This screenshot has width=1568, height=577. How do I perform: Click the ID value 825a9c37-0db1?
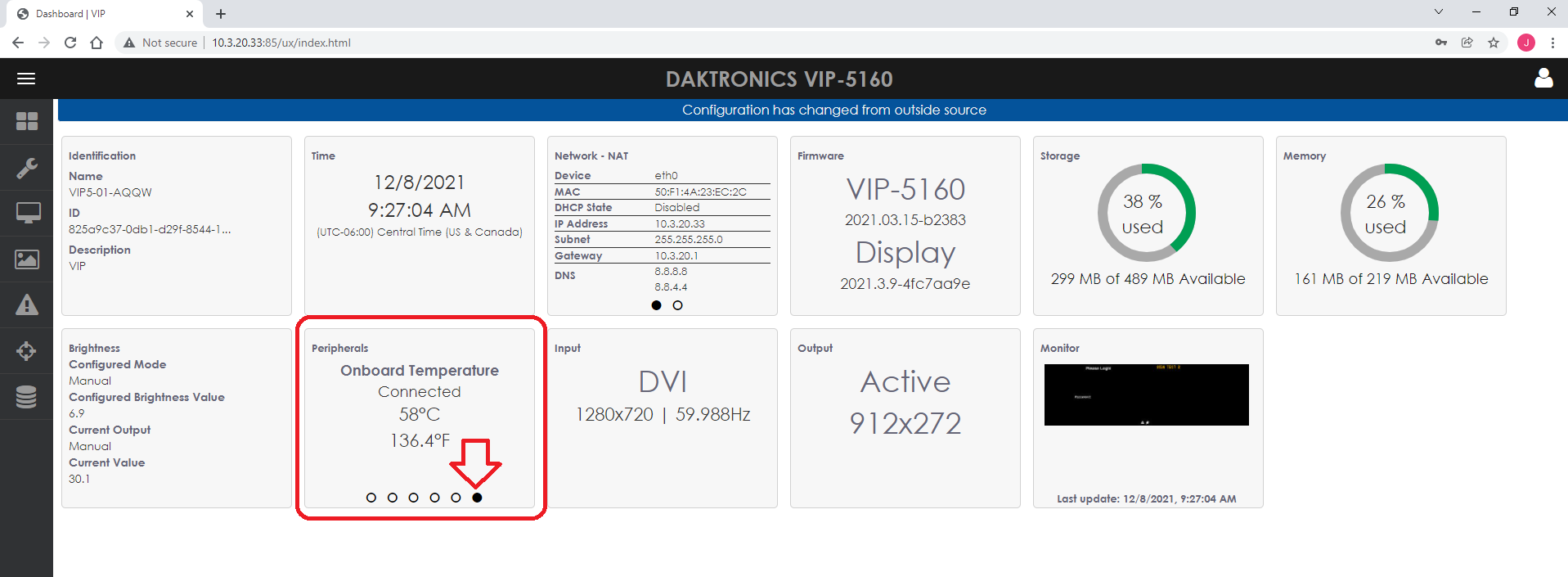[150, 229]
